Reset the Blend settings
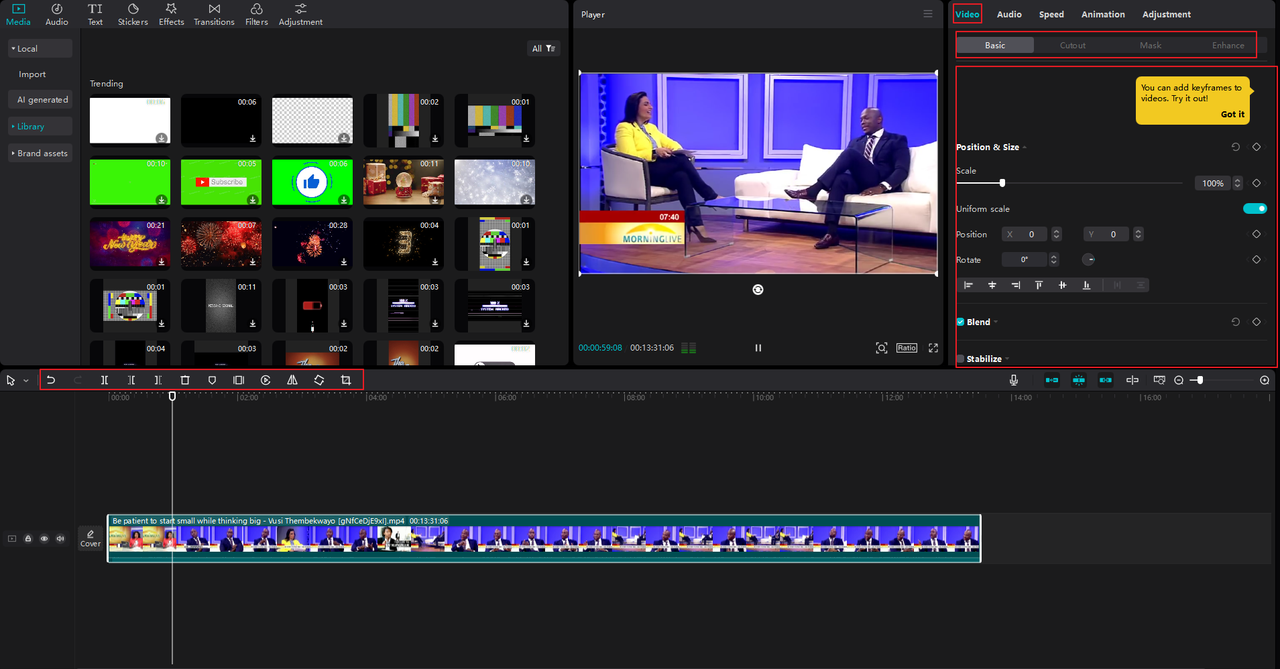 1235,322
